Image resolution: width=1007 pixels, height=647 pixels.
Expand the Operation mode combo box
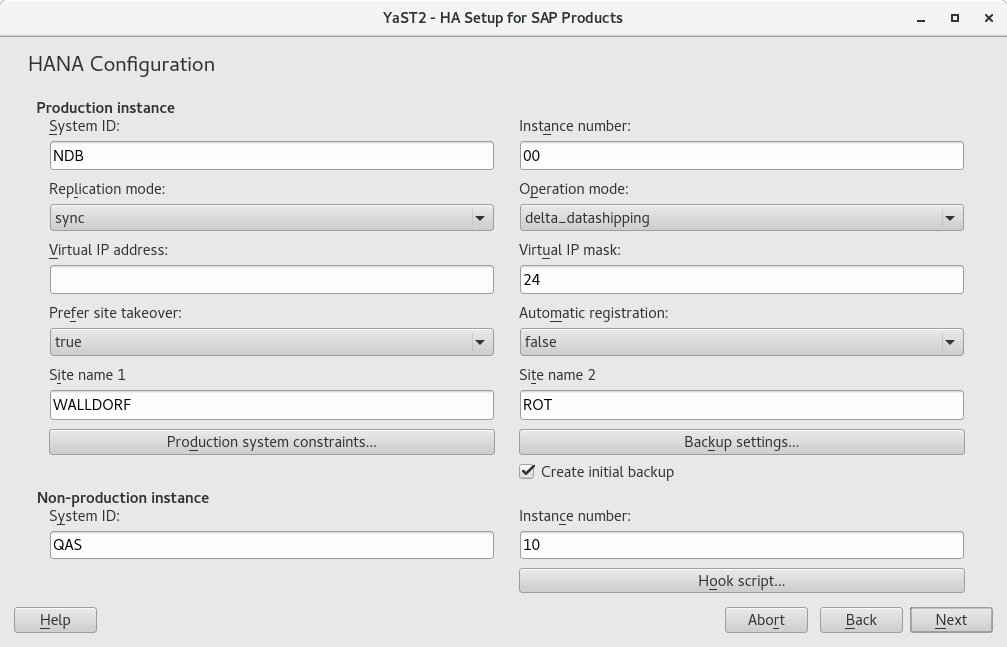[x=741, y=218]
